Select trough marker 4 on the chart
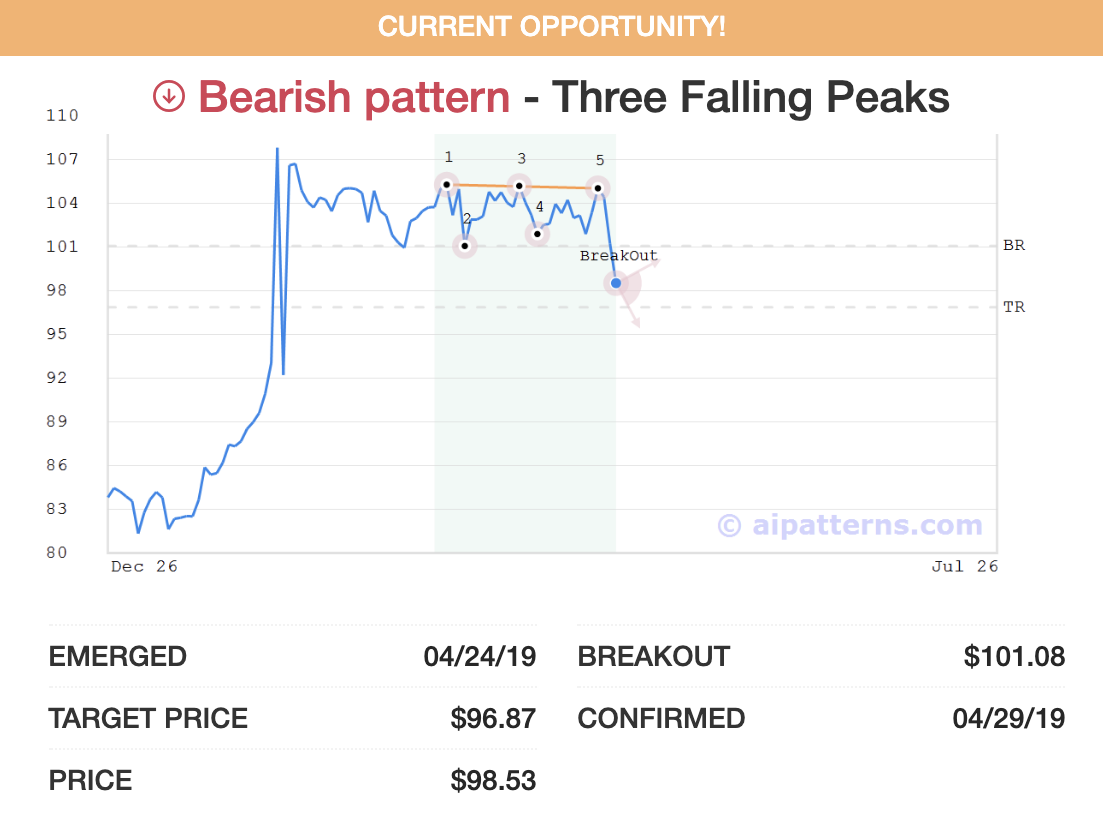Screen dimensions: 1103x814 (538, 234)
